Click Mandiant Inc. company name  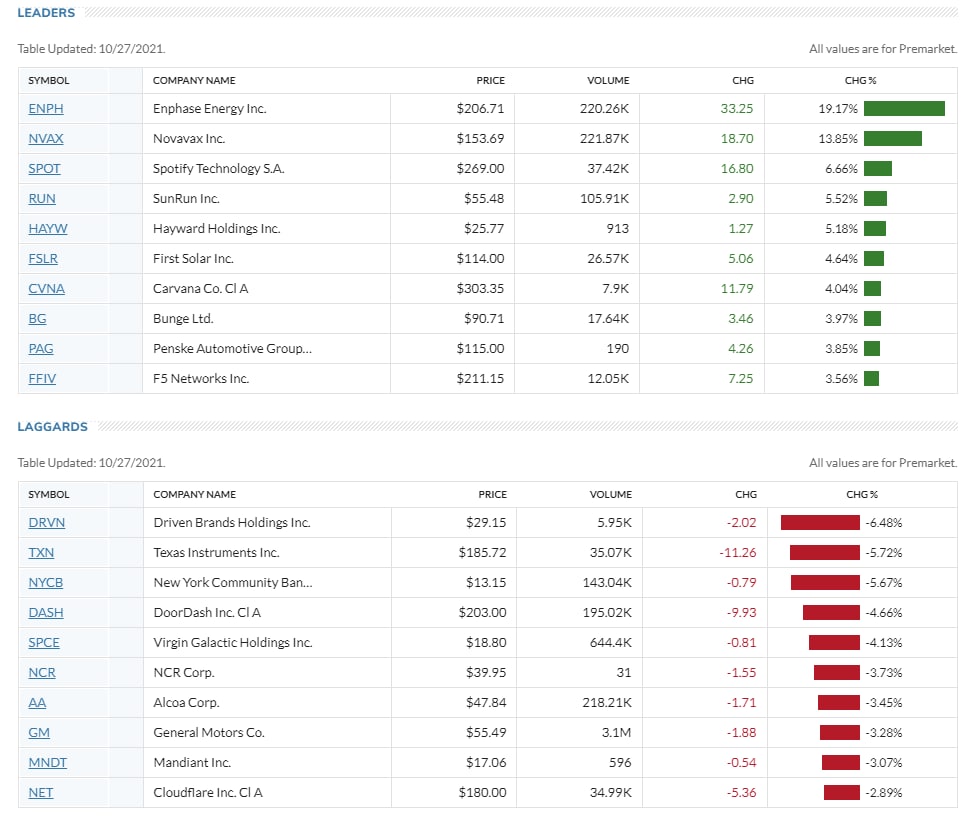coord(192,762)
